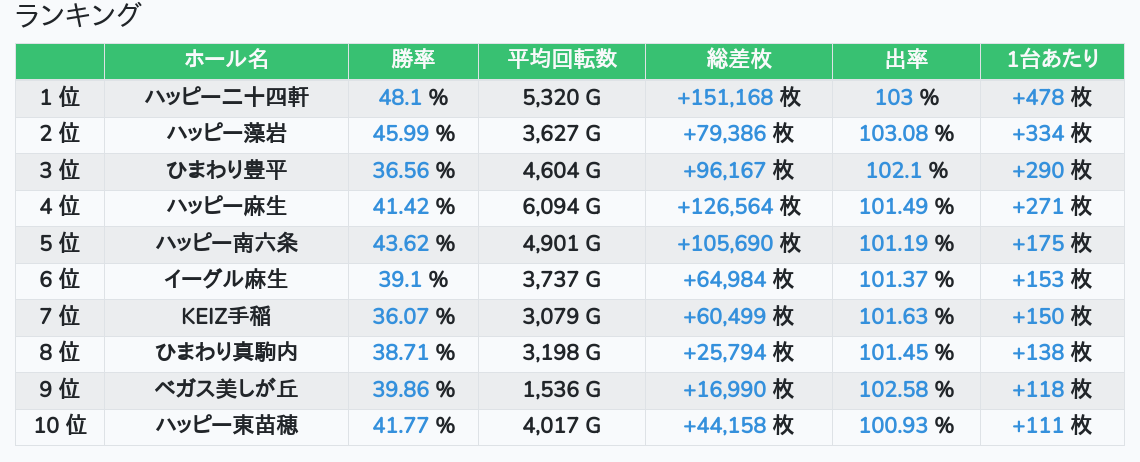The image size is (1140, 462).
Task: Click the 出率 column header
Action: click(906, 60)
